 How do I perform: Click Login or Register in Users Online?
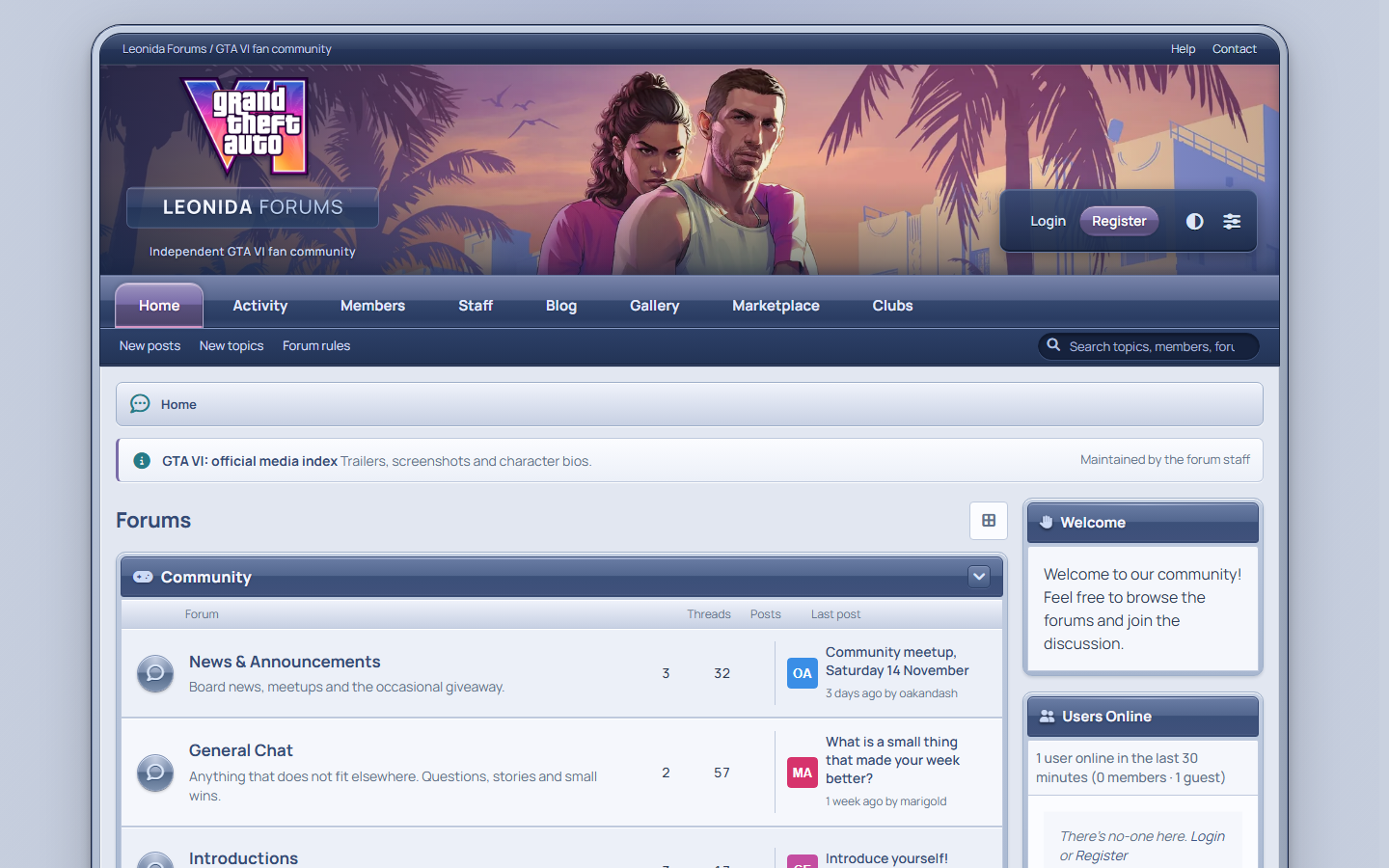coord(1142,846)
